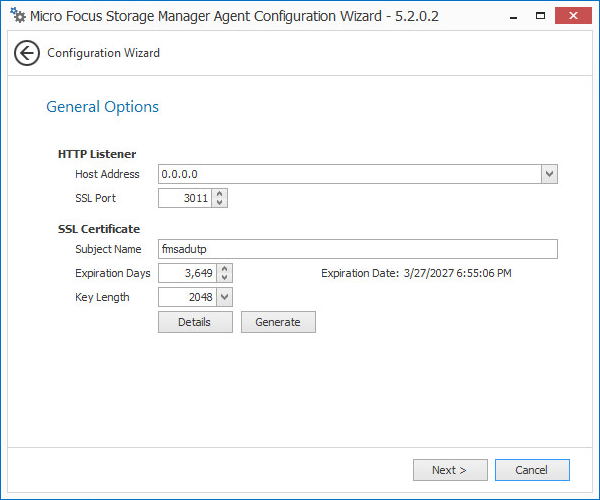Focus the Subject Name text field
600x500 pixels.
[x=357, y=249]
